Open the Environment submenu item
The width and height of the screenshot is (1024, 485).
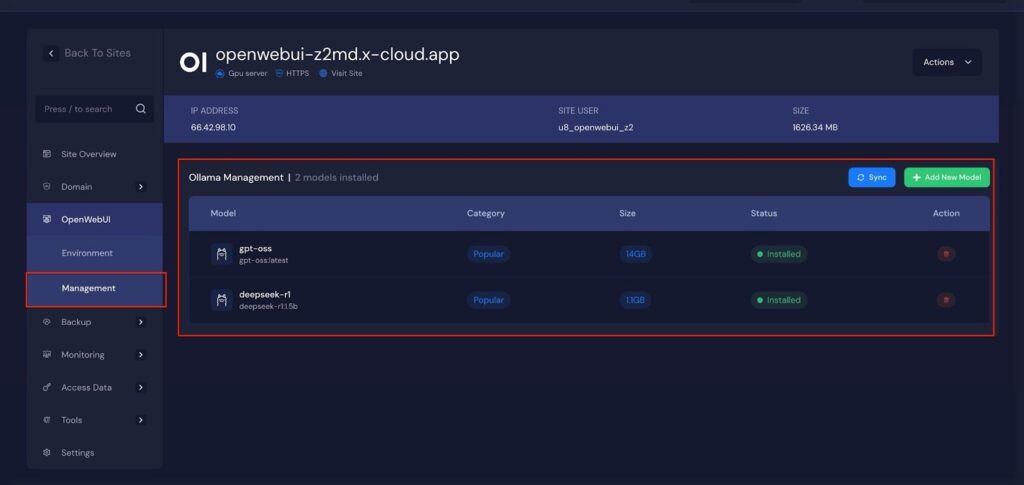(87, 253)
